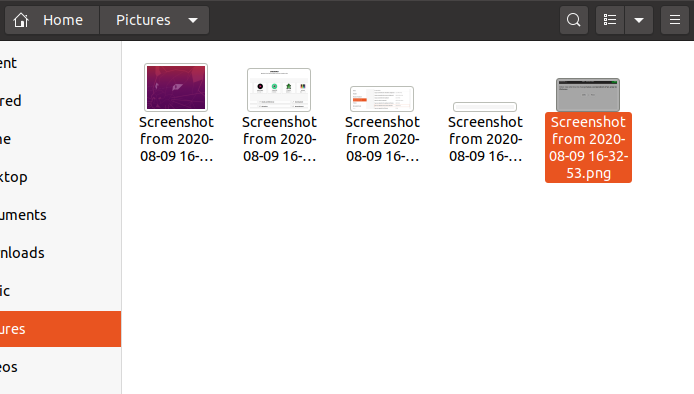Click filename label under purple wallpaper thumbnail
Viewport: 694px width, 394px height.
point(176,139)
